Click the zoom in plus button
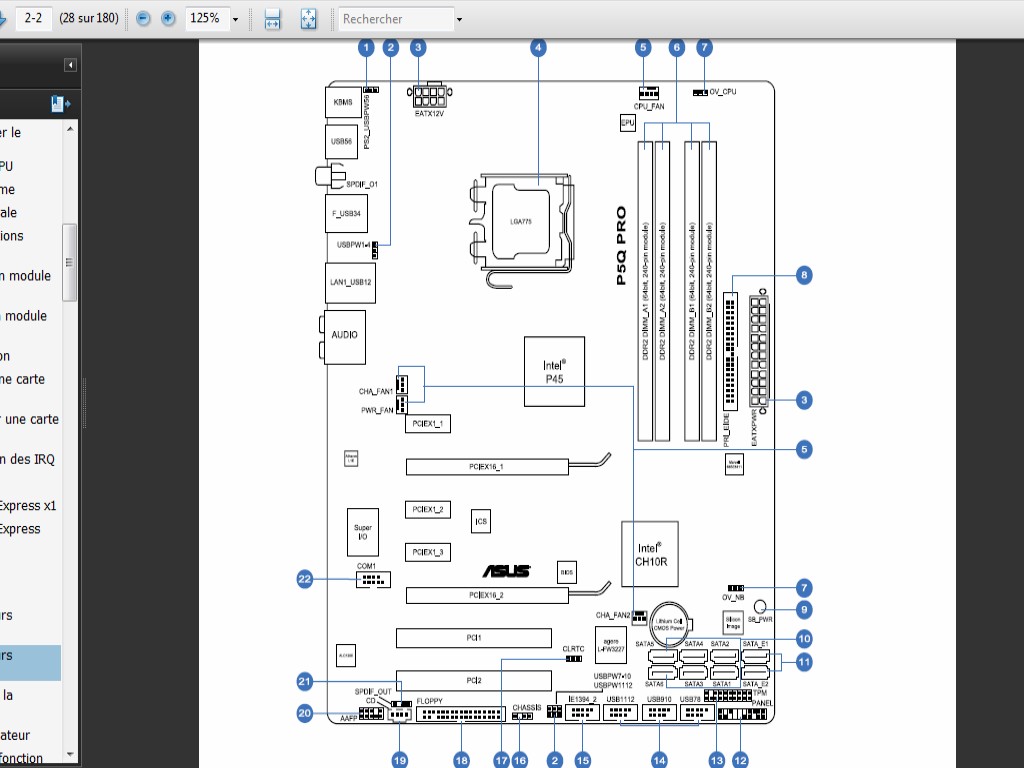Screen dimensions: 1024x768 point(168,19)
